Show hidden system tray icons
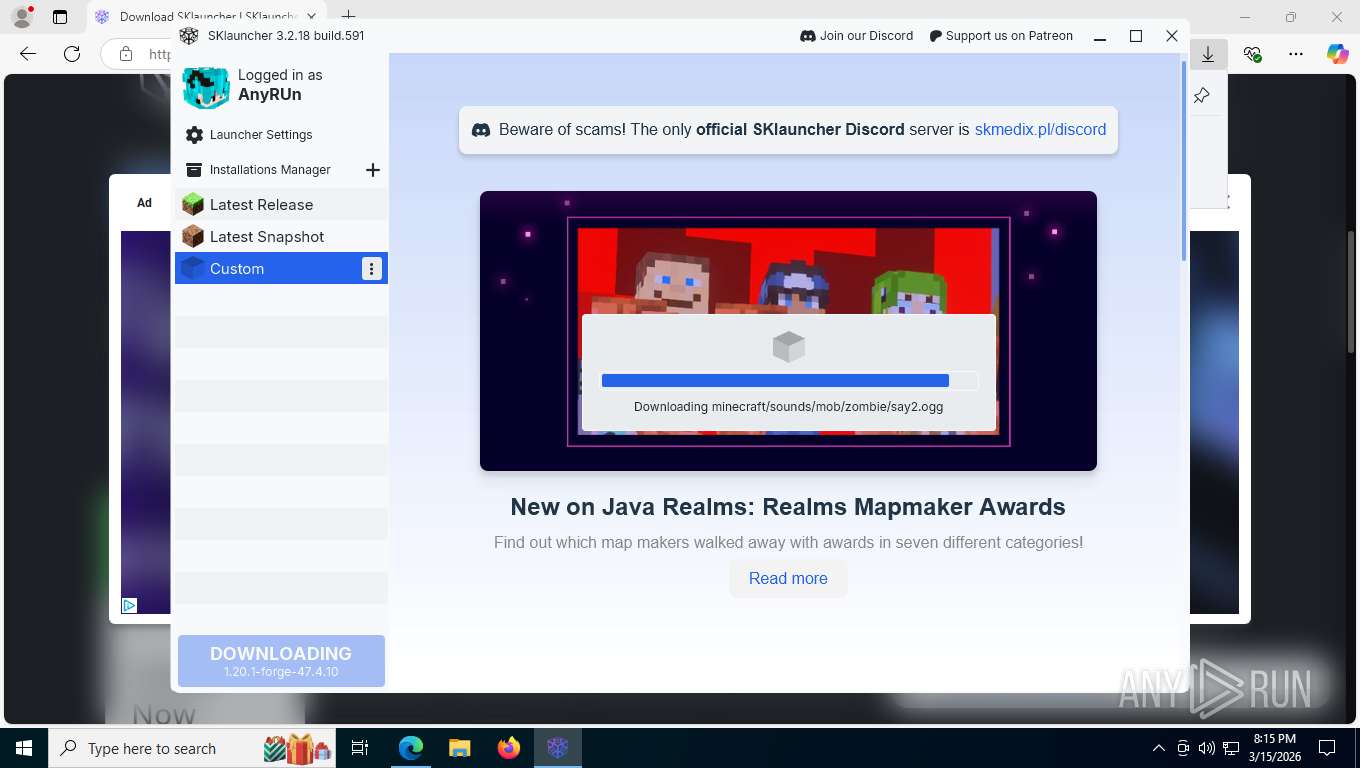The width and height of the screenshot is (1360, 768). pos(1159,748)
